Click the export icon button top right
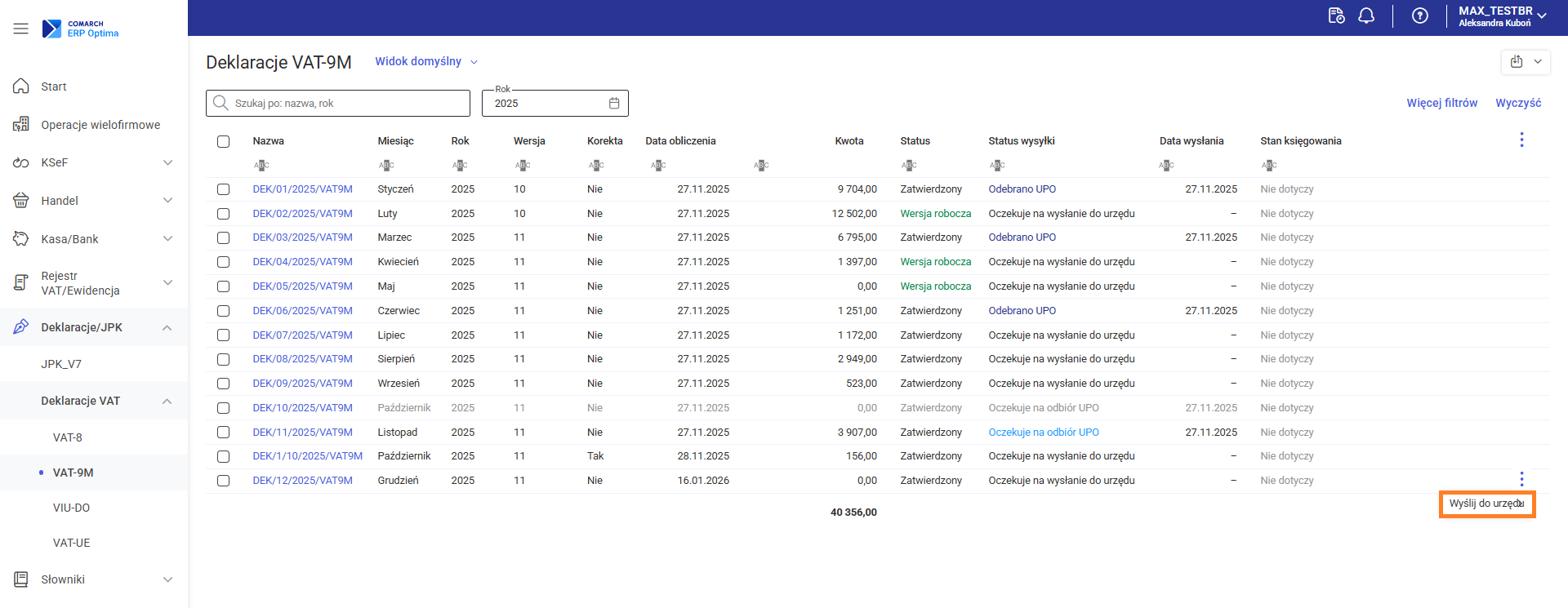 [x=1517, y=62]
